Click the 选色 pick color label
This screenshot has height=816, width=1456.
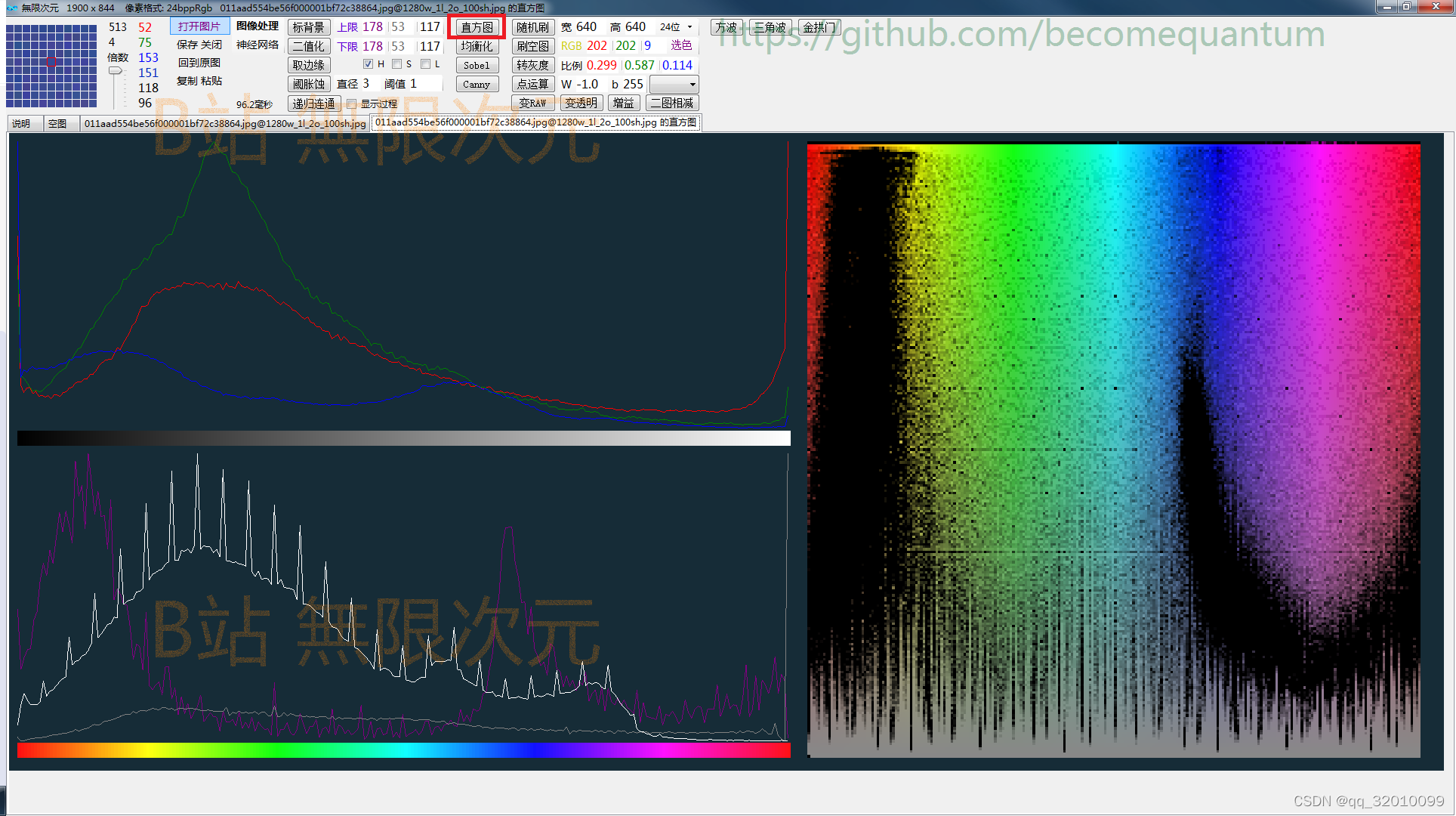(681, 45)
